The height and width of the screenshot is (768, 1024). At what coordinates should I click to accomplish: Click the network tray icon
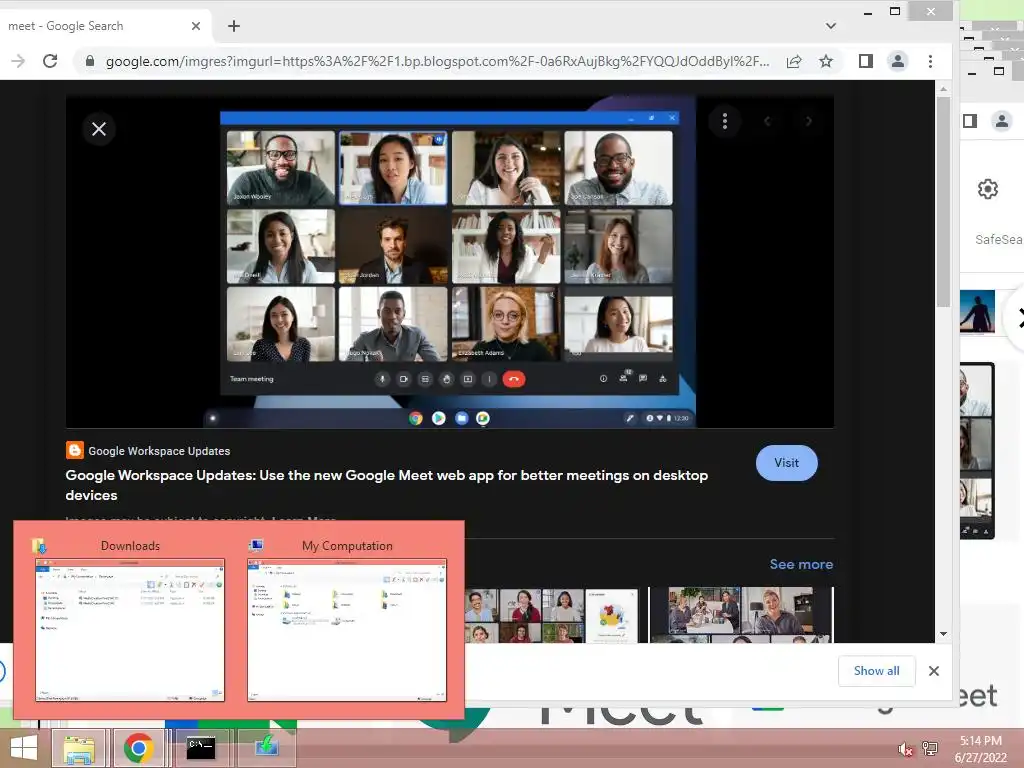pyautogui.click(x=930, y=749)
